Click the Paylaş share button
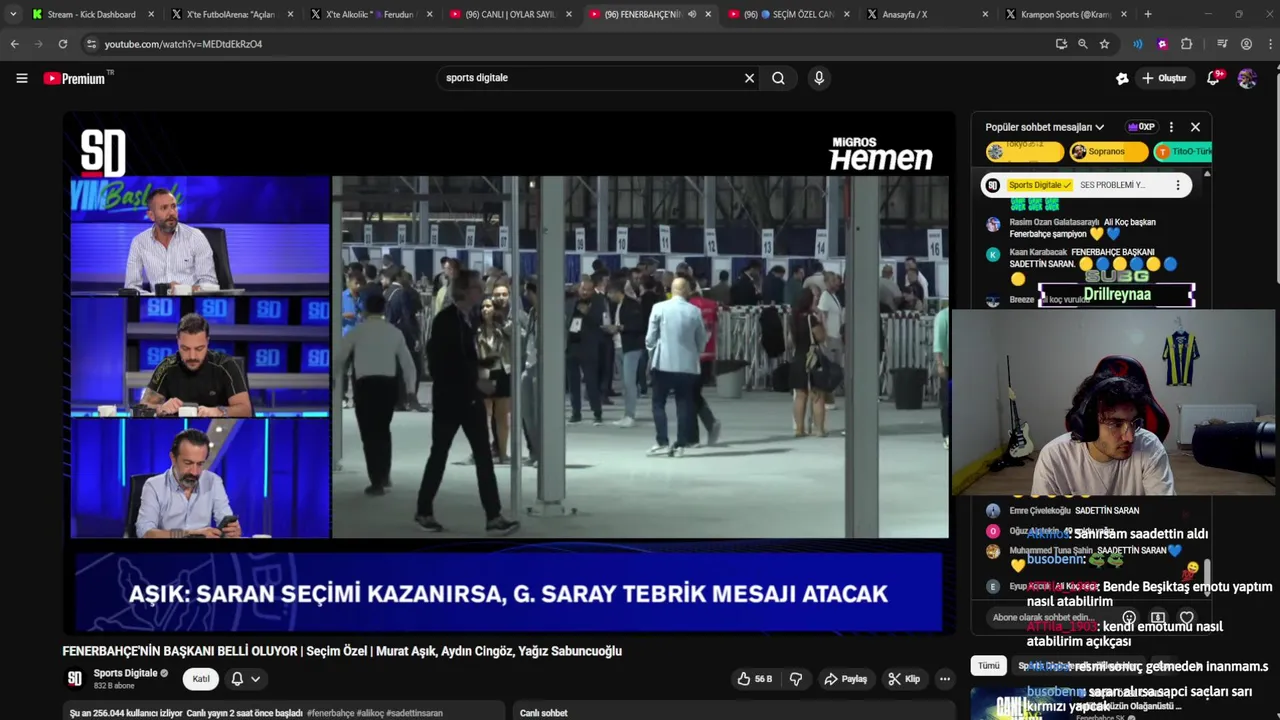Viewport: 1280px width, 720px height. [846, 679]
